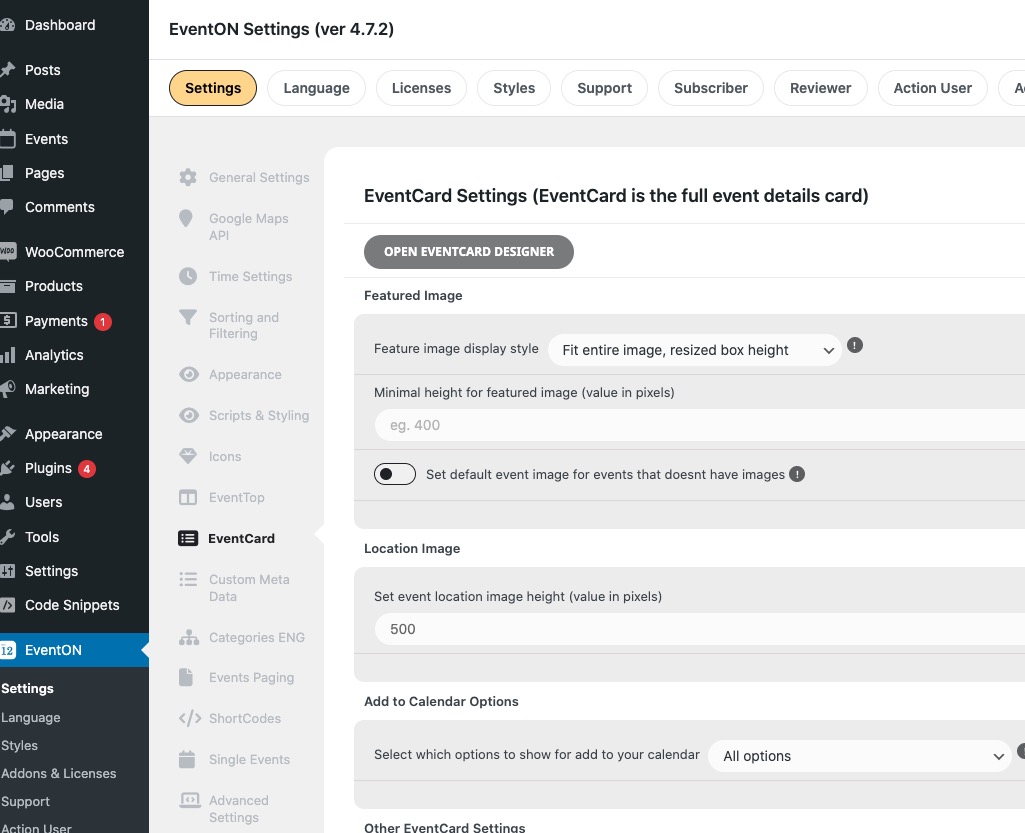This screenshot has width=1025, height=833.
Task: Click location image height field showing 500
Action: (699, 629)
